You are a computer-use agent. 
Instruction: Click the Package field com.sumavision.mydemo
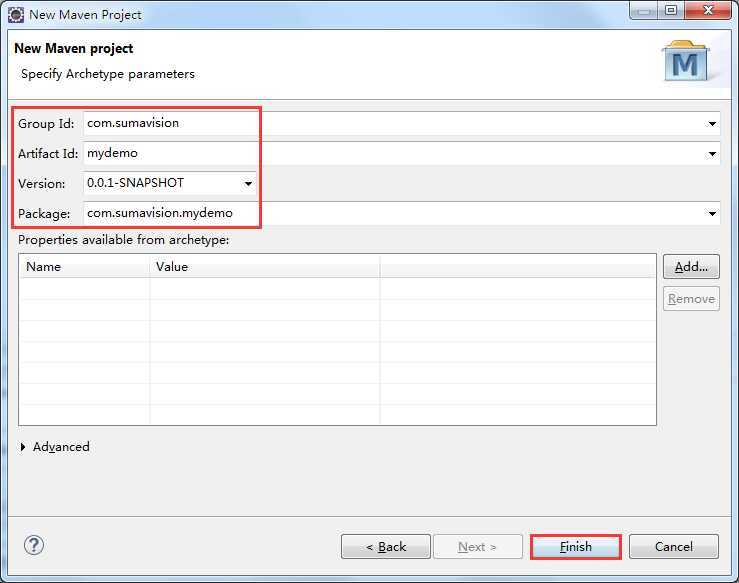[401, 213]
